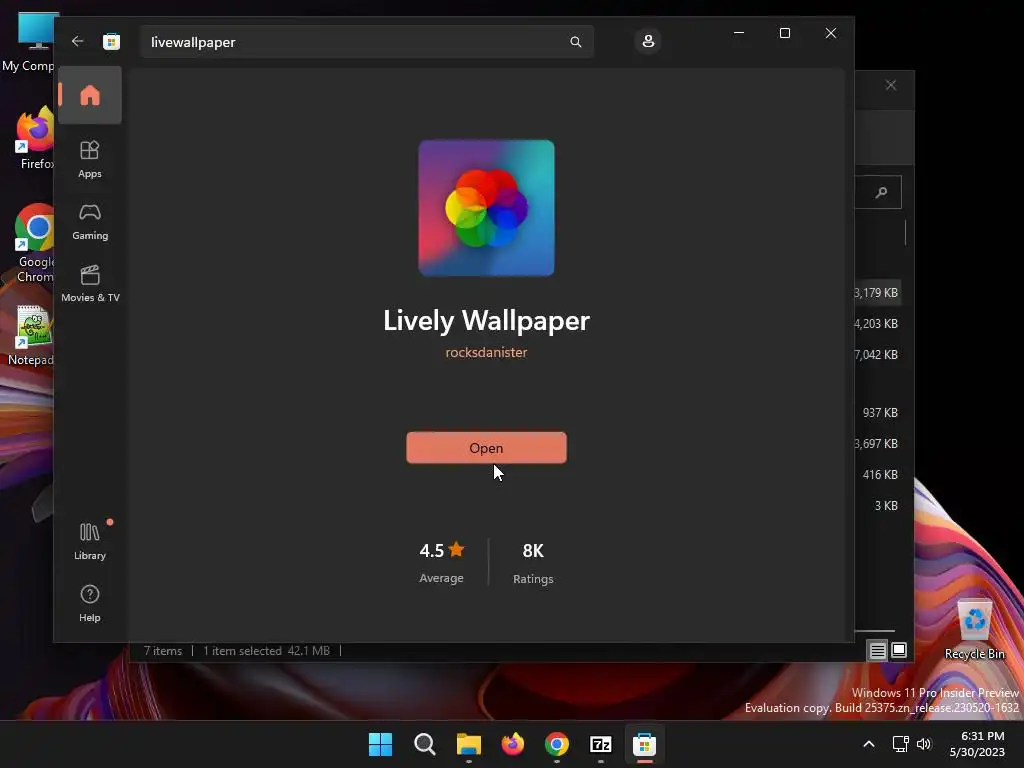Open Help in Store sidebar
The width and height of the screenshot is (1024, 768).
(x=89, y=603)
